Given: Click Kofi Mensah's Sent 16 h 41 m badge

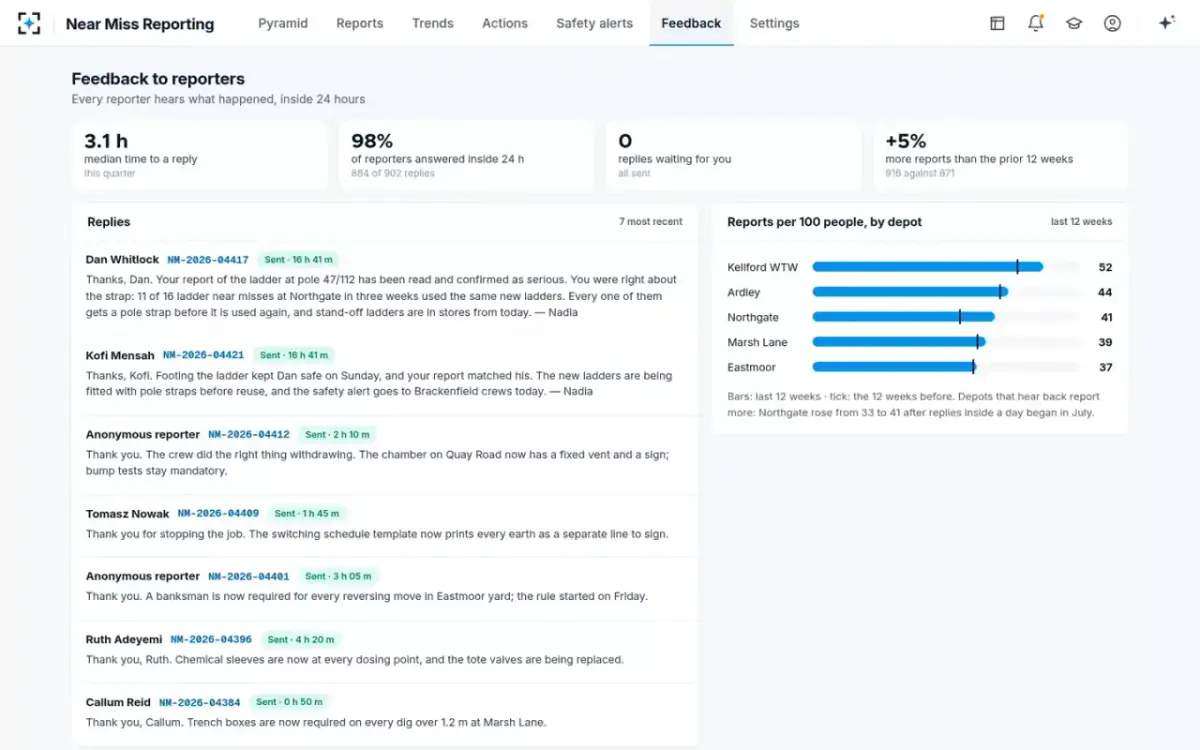Looking at the screenshot, I should click(294, 355).
